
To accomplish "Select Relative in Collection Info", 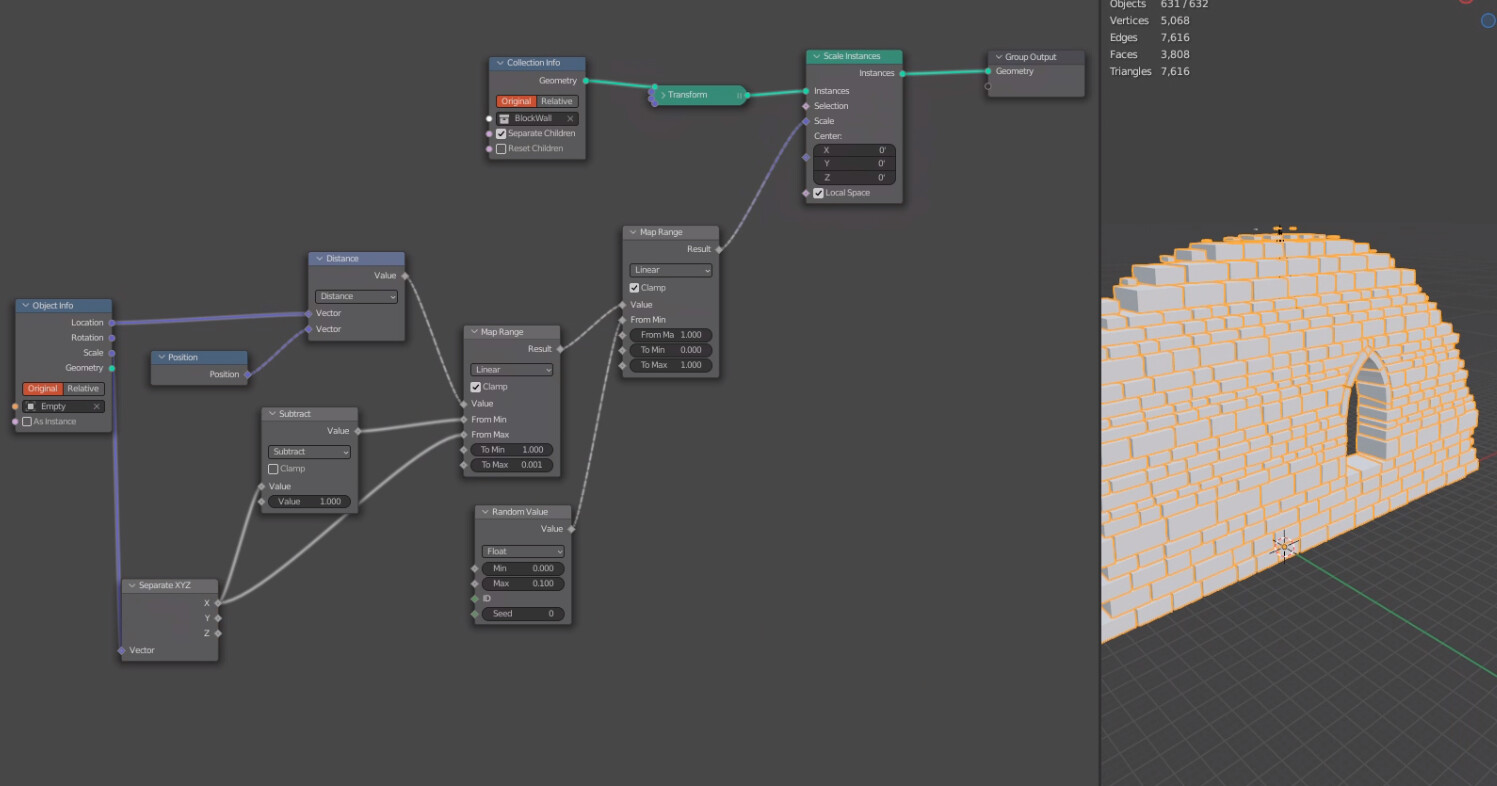I will (x=557, y=102).
